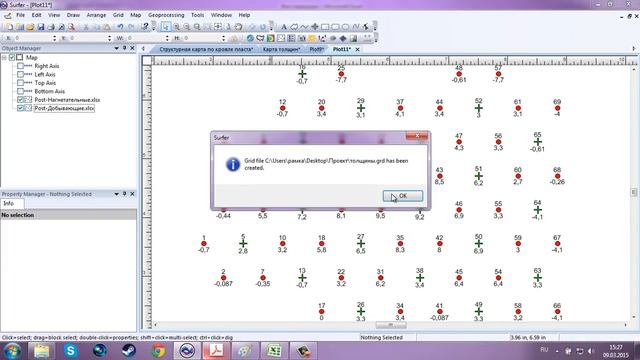Click the Help question mark icon
Image resolution: width=640 pixels, height=360 pixels.
[x=145, y=27]
